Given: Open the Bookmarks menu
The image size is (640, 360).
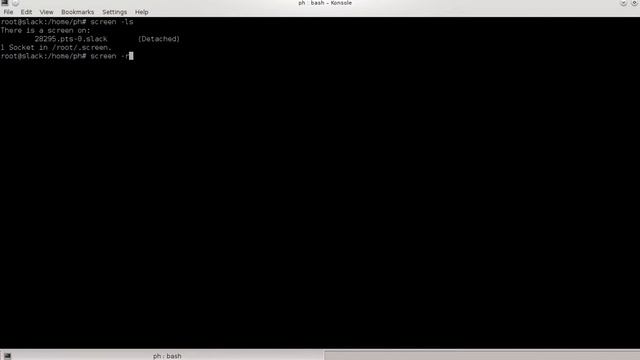Looking at the screenshot, I should pos(77,12).
